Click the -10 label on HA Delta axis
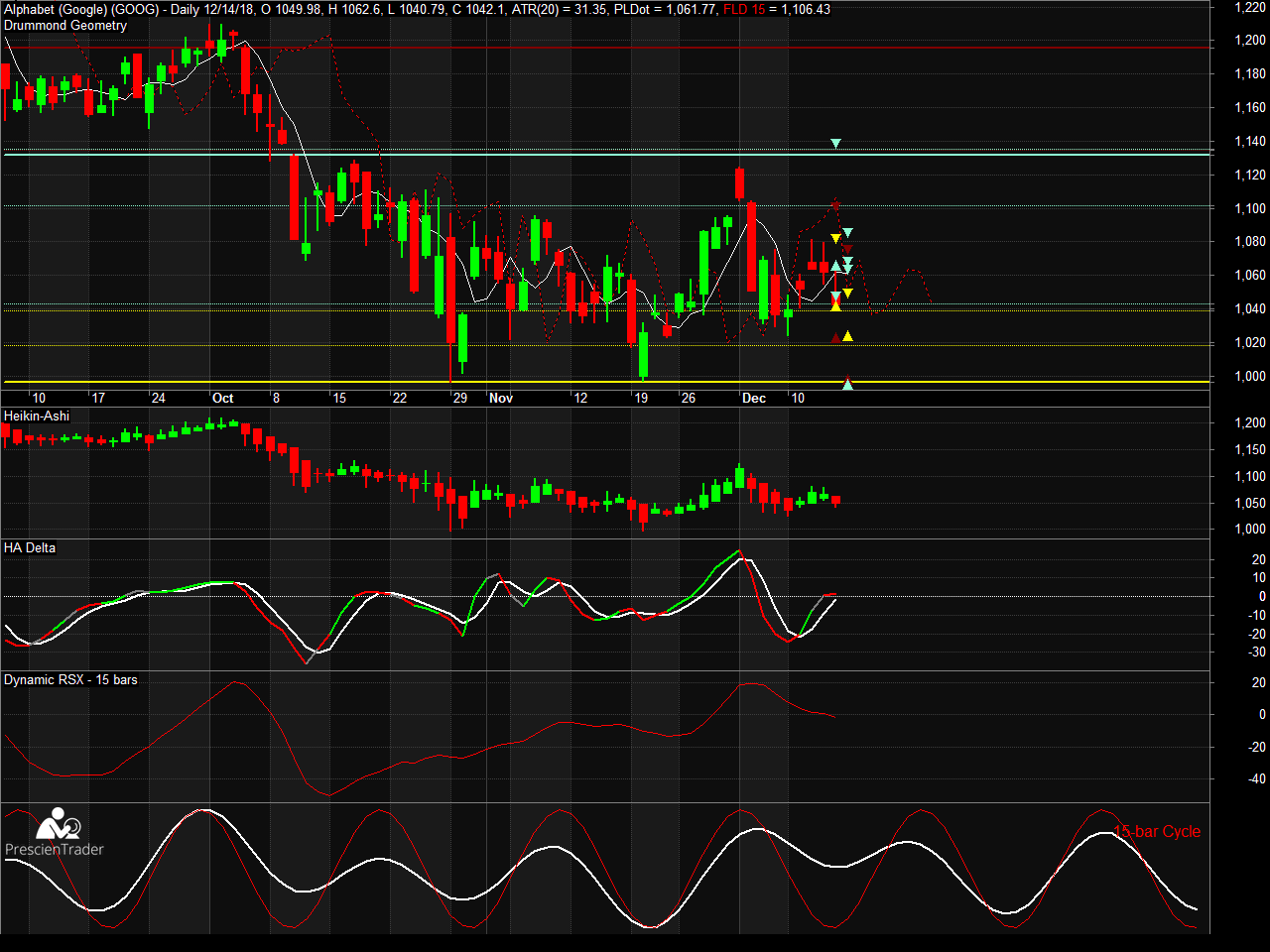This screenshot has height=952, width=1270. (1256, 615)
